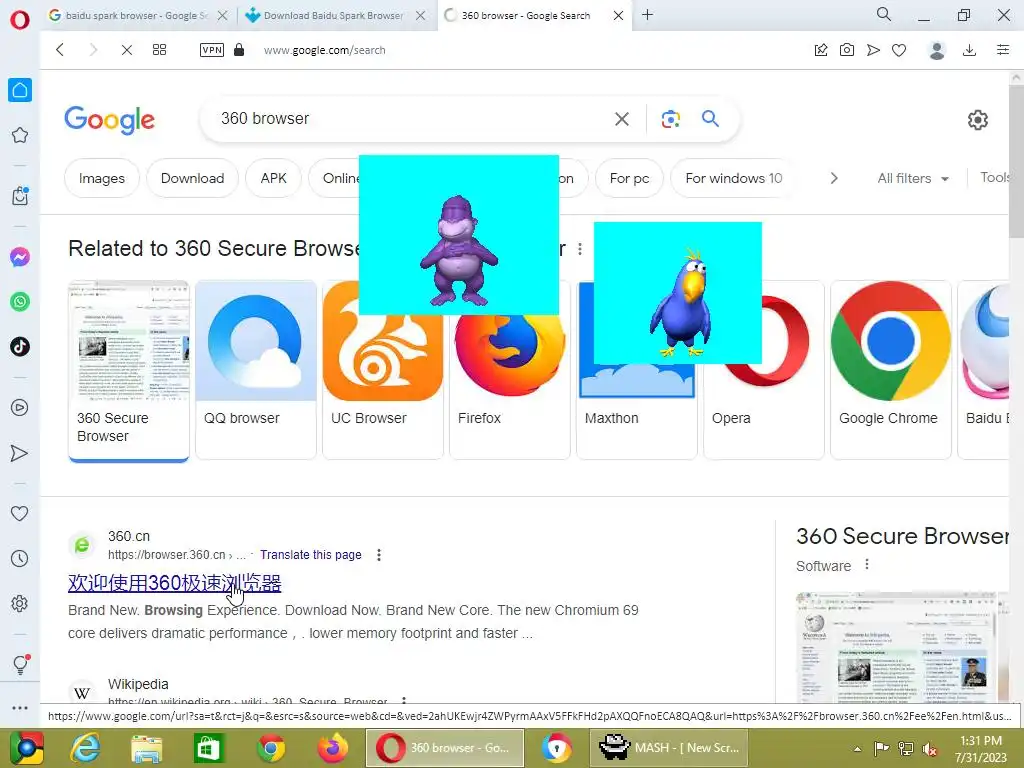Open the speed dial grid icon
The image size is (1024, 768).
pyautogui.click(x=159, y=50)
